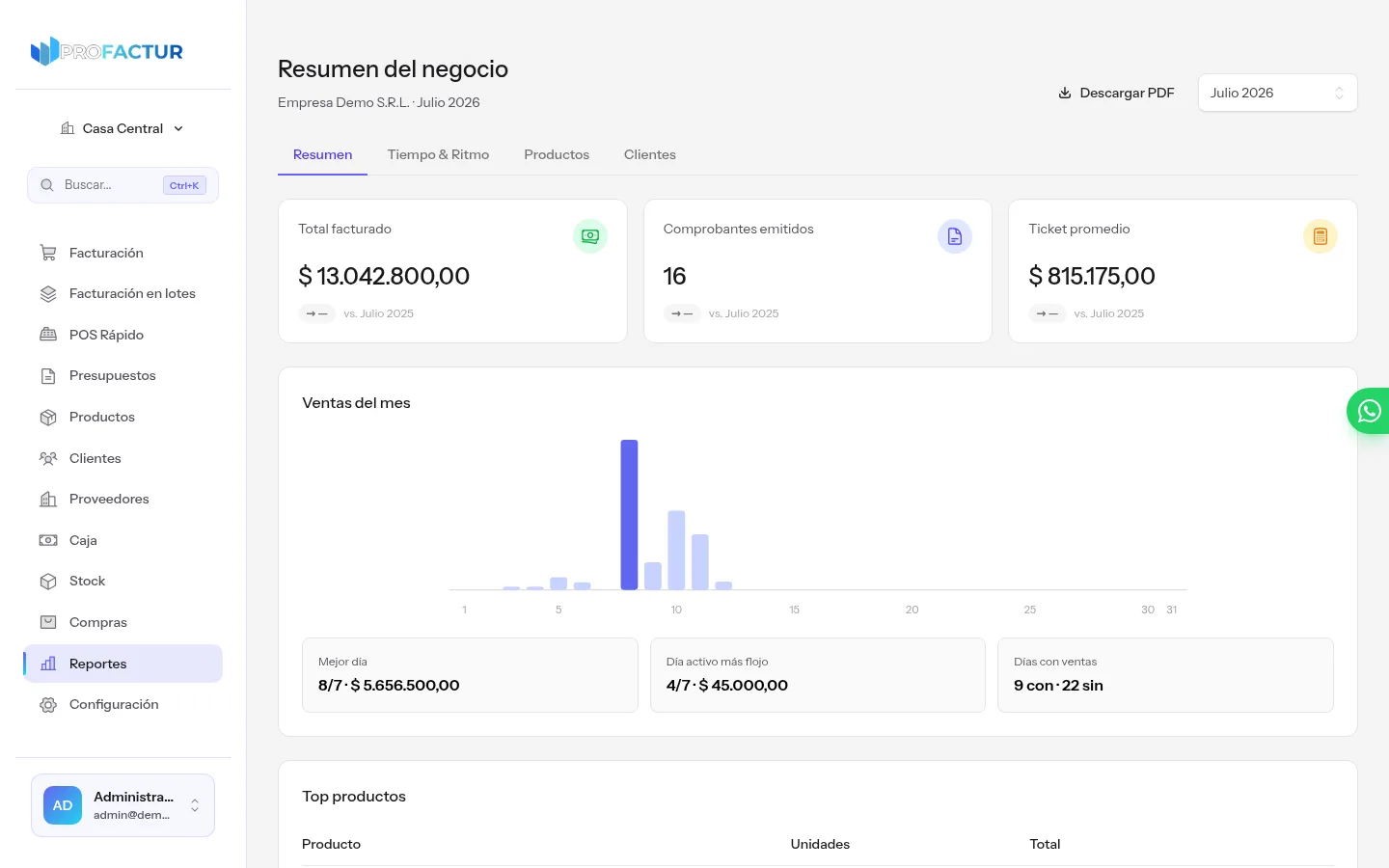Click the $ 815.175,00 ticket value
The image size is (1389, 868).
1092,276
